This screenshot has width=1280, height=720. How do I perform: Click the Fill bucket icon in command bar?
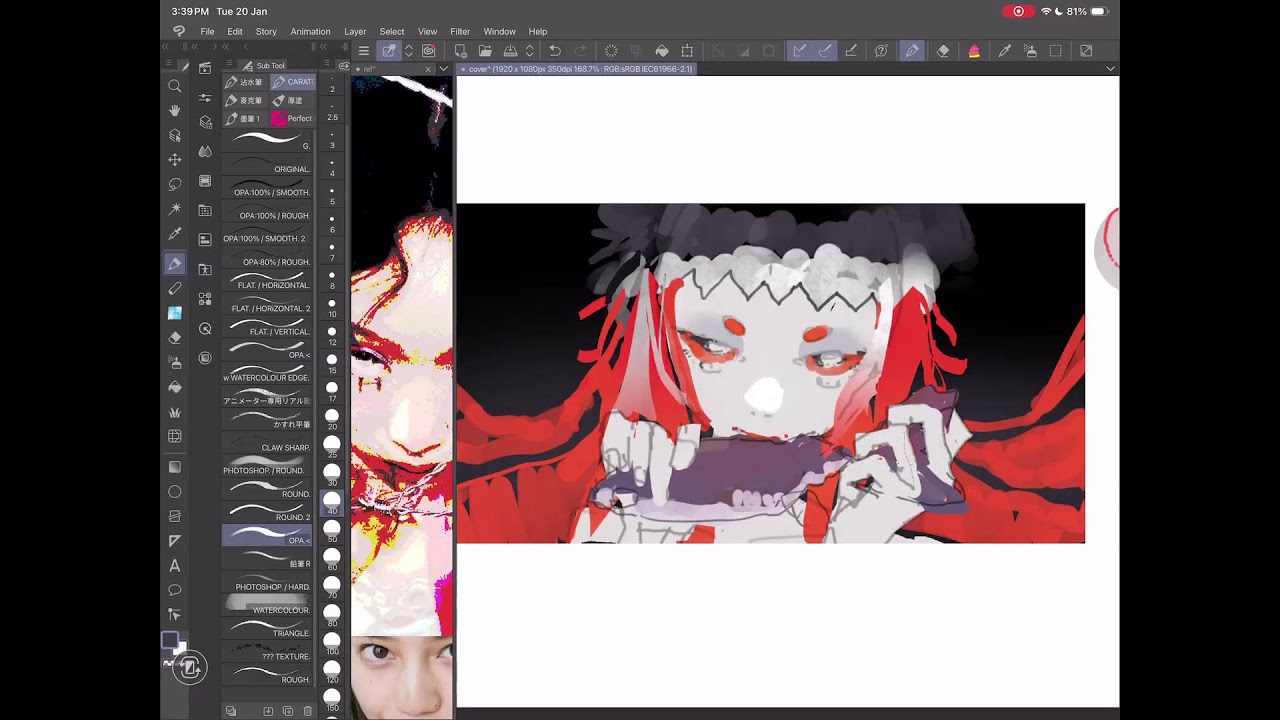(x=661, y=51)
